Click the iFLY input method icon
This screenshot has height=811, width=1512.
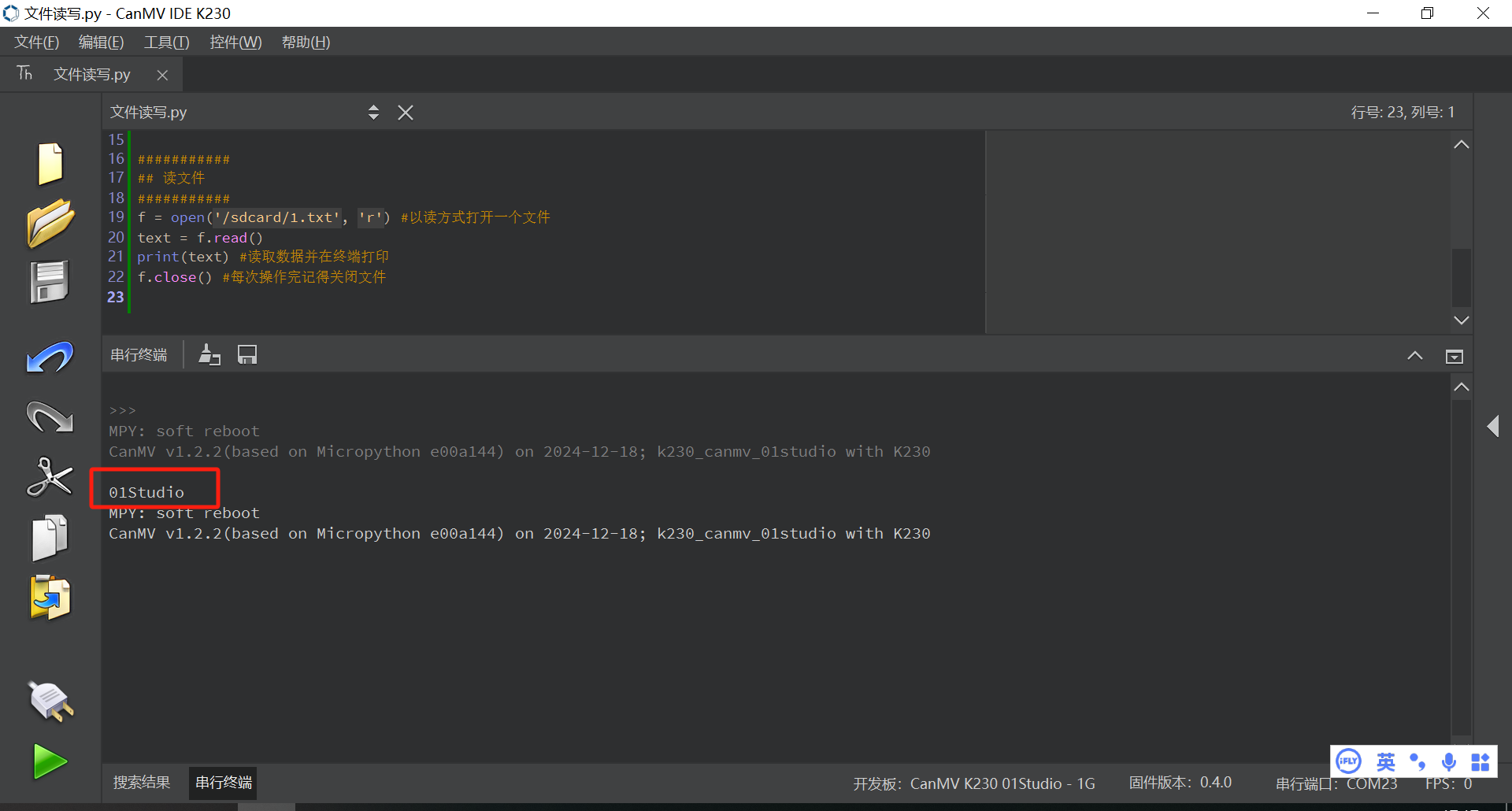point(1348,761)
